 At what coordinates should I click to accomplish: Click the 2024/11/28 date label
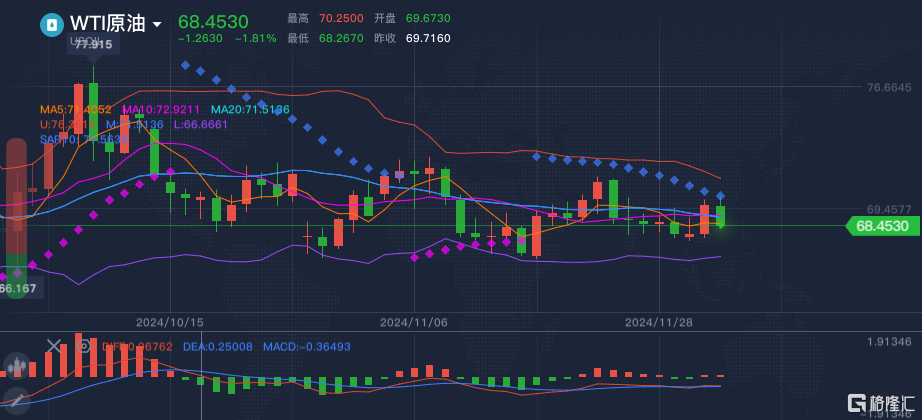tap(659, 322)
